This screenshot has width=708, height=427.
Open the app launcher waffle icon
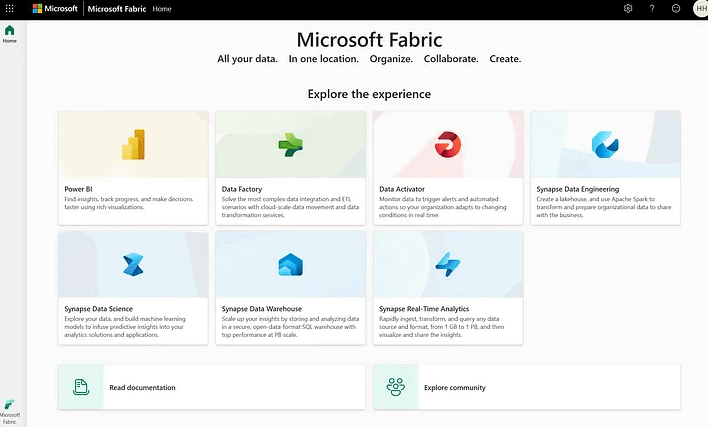[x=10, y=8]
